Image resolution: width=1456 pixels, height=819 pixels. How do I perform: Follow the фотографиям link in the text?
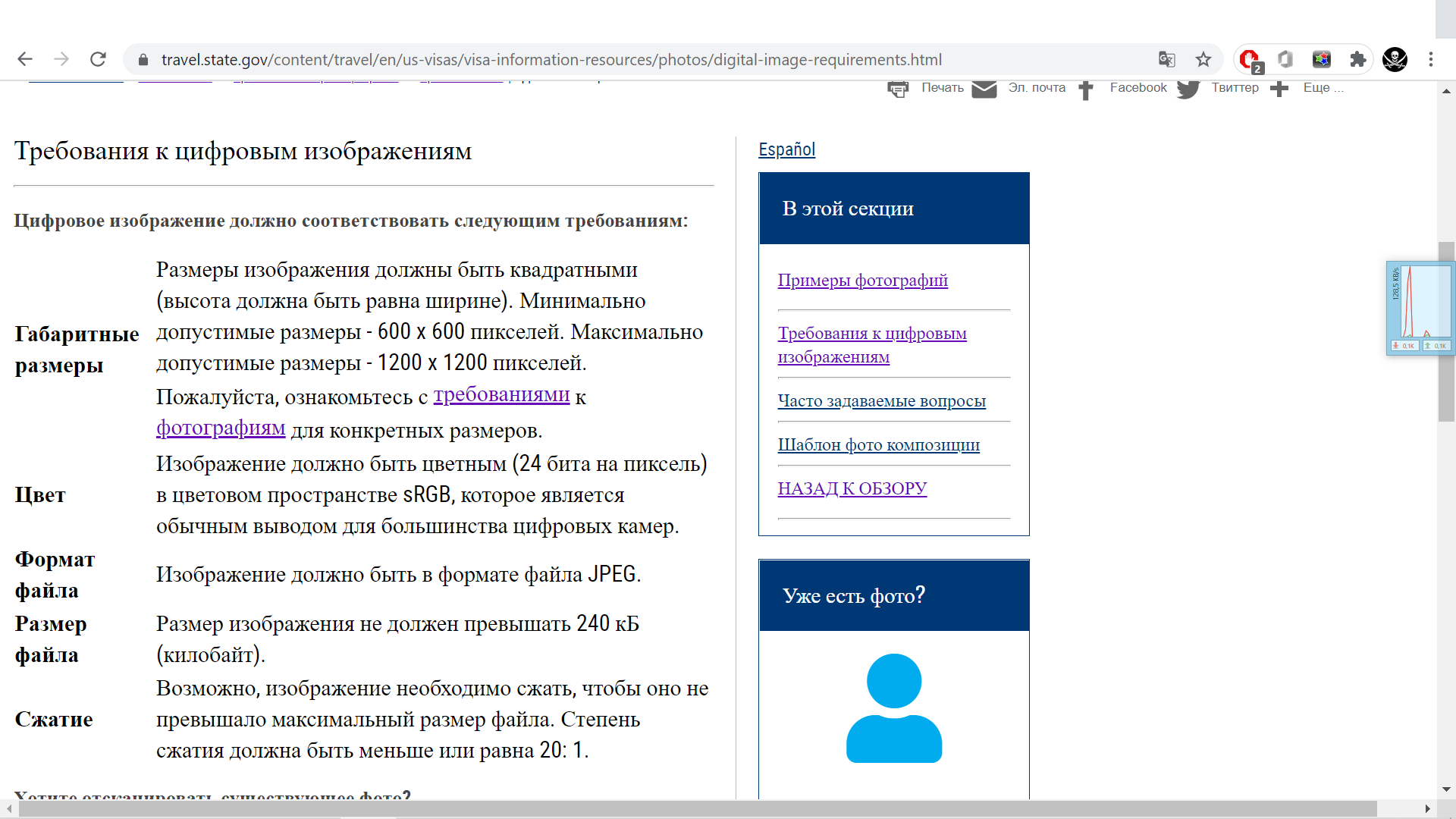[221, 428]
